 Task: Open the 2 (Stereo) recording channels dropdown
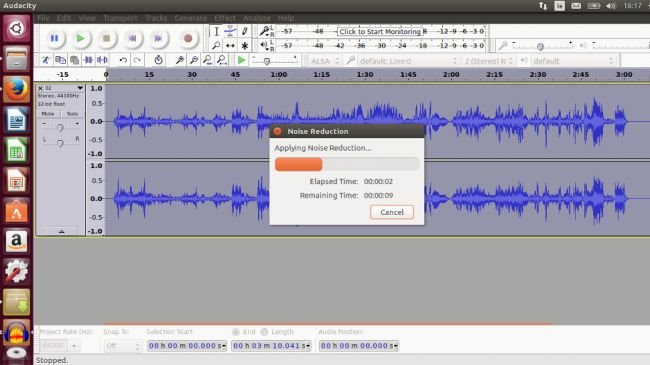489,61
